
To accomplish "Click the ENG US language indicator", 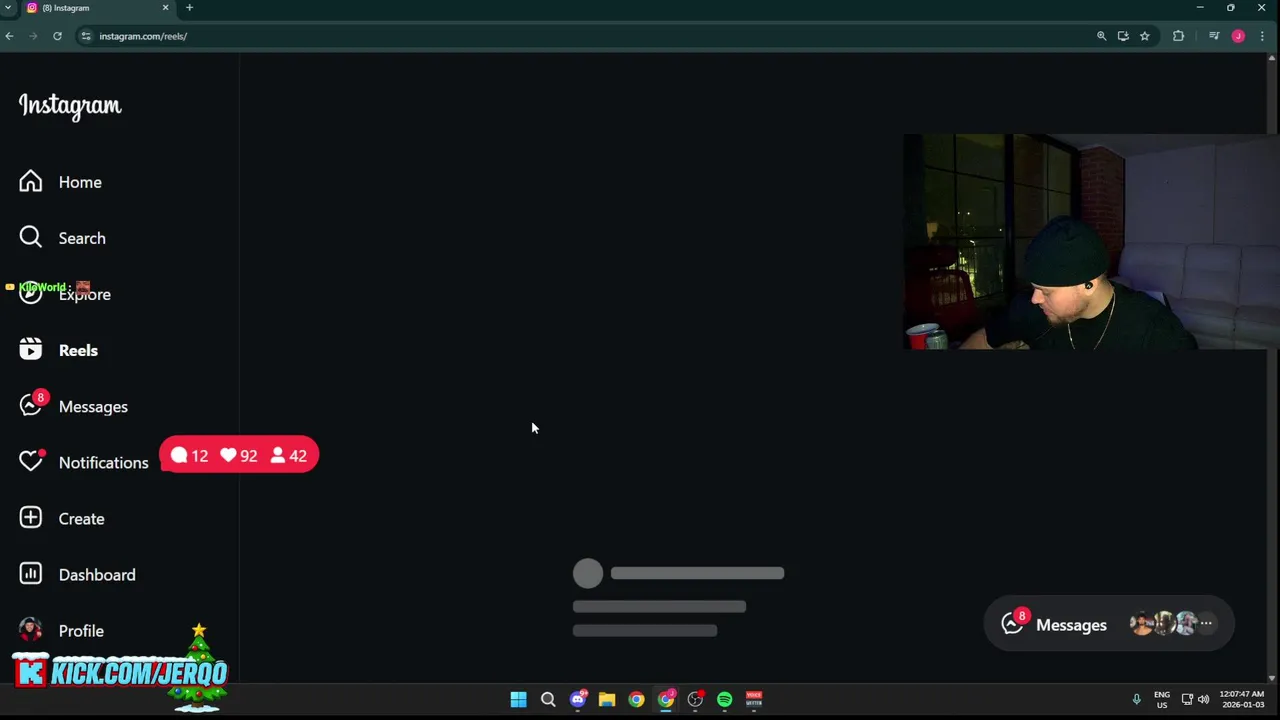I will pos(1162,699).
